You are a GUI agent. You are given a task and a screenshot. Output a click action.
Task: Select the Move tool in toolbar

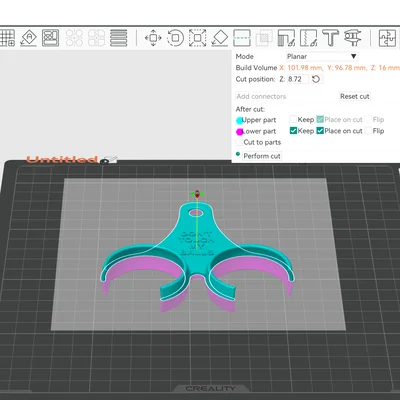tap(153, 38)
